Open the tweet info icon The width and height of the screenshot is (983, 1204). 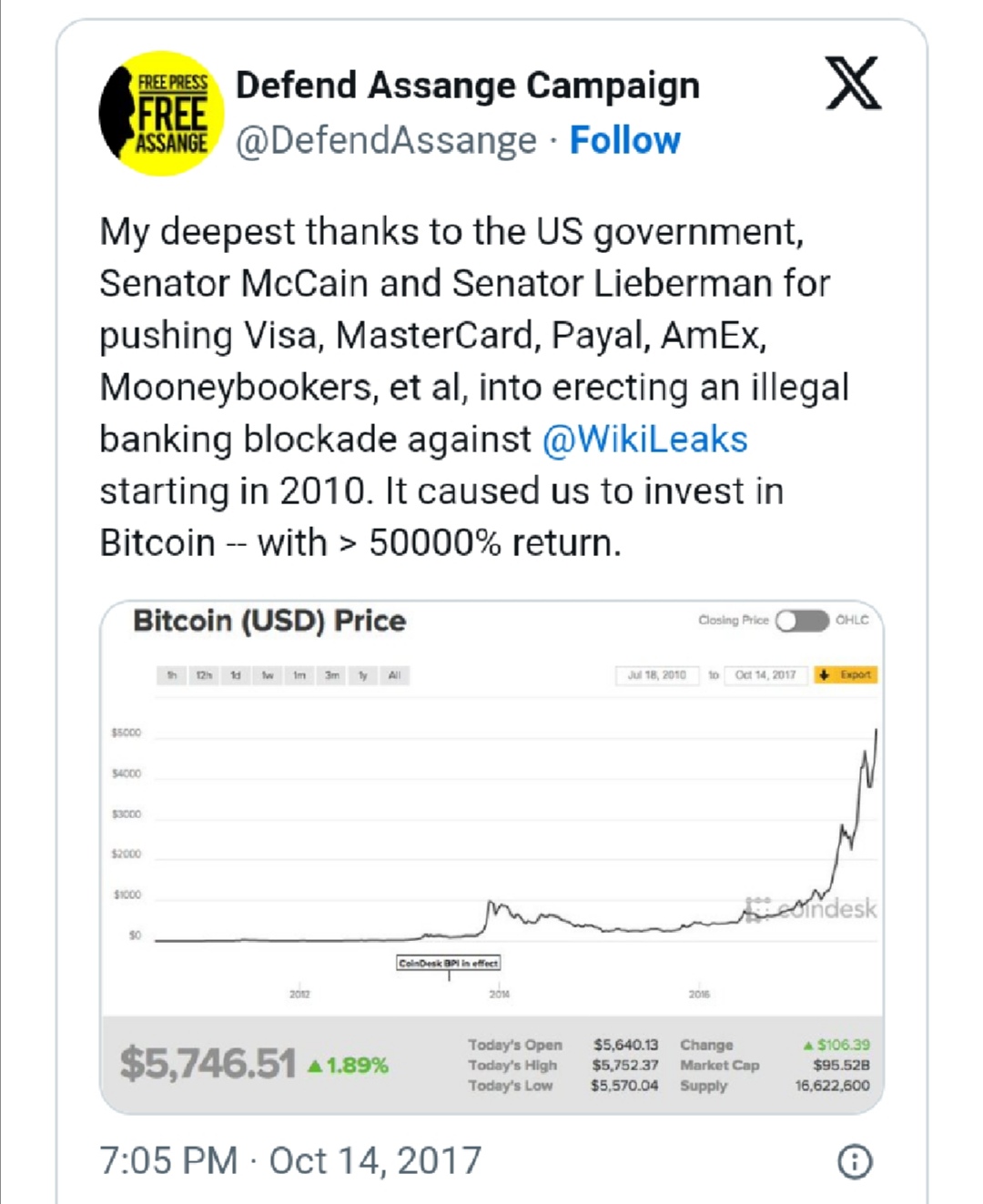854,1161
